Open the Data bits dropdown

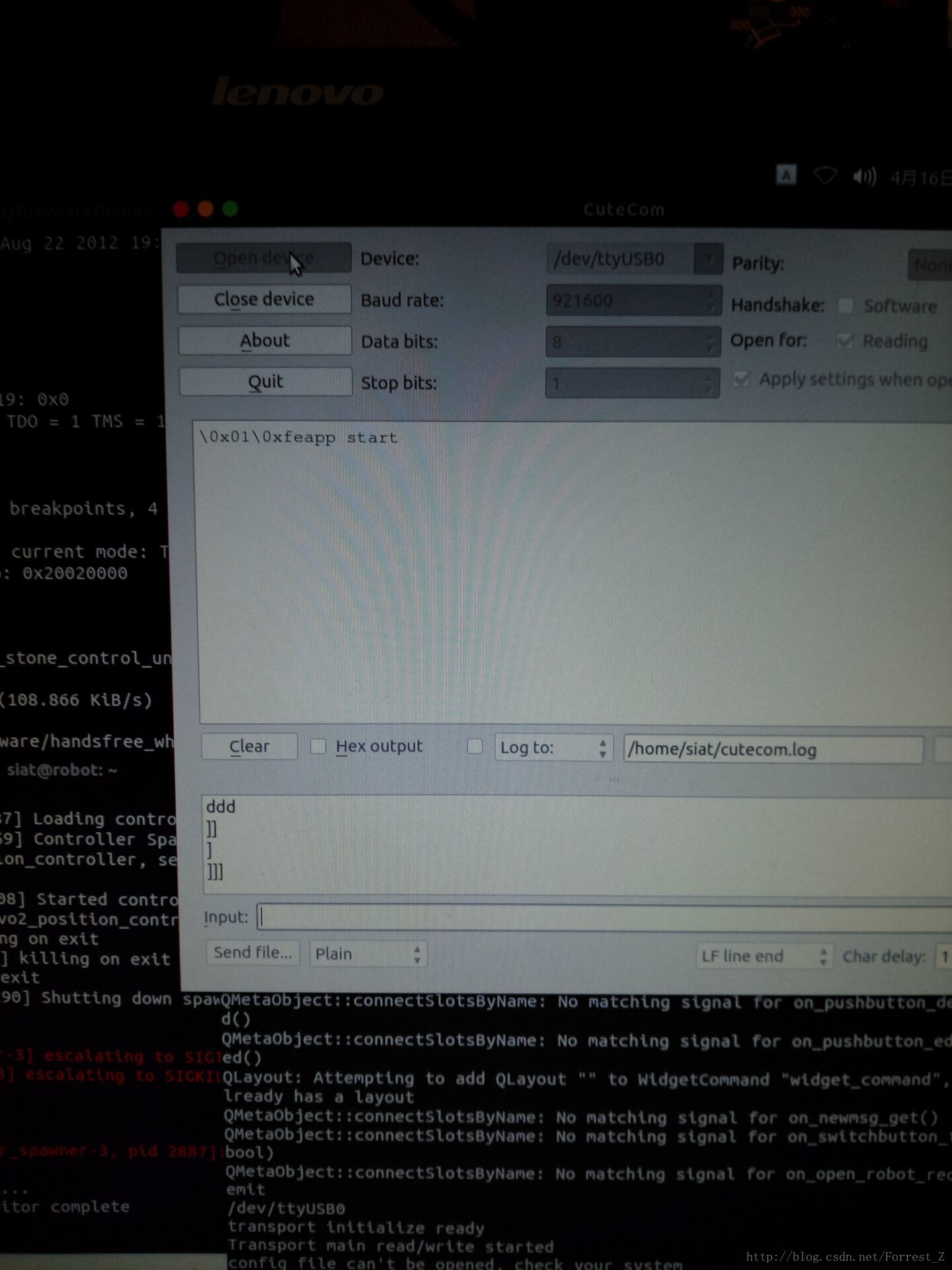click(633, 342)
